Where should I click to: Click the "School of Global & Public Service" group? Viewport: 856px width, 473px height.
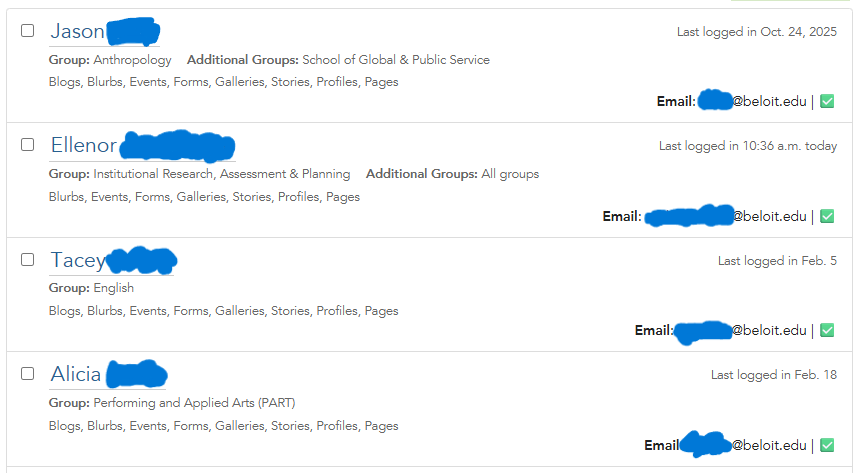[396, 60]
